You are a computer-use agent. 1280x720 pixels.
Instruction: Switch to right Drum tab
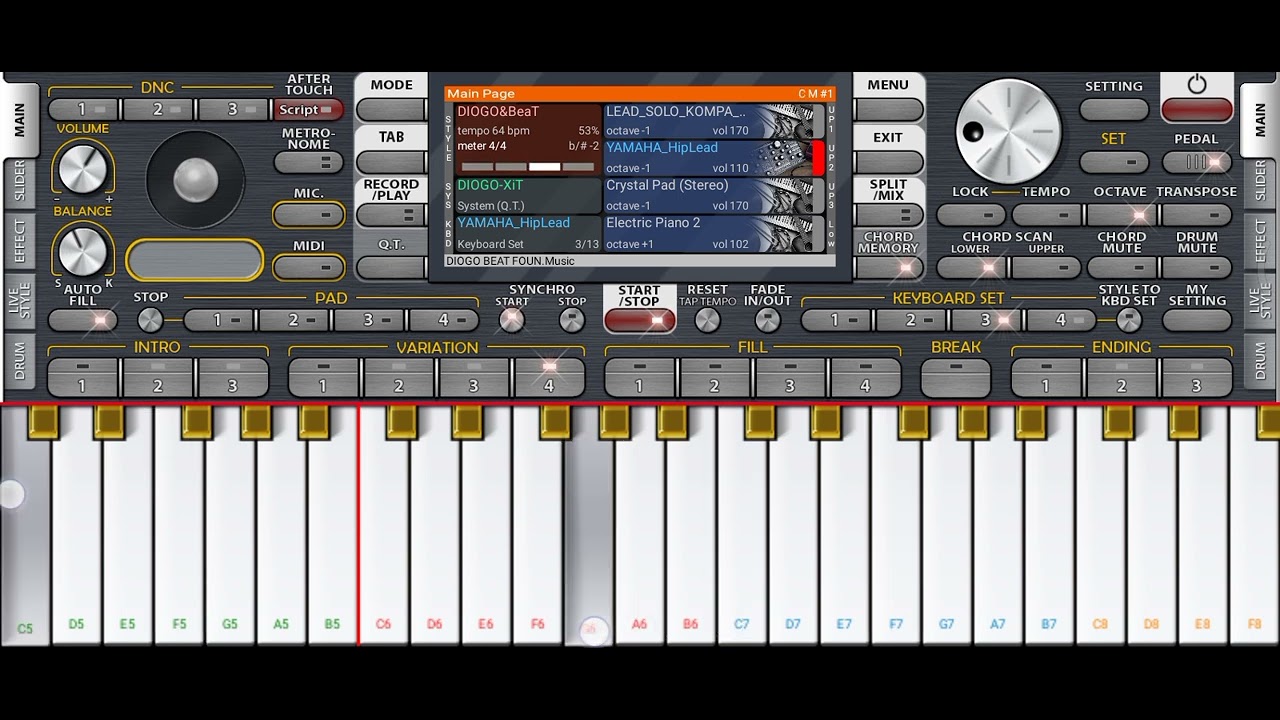pos(1260,361)
